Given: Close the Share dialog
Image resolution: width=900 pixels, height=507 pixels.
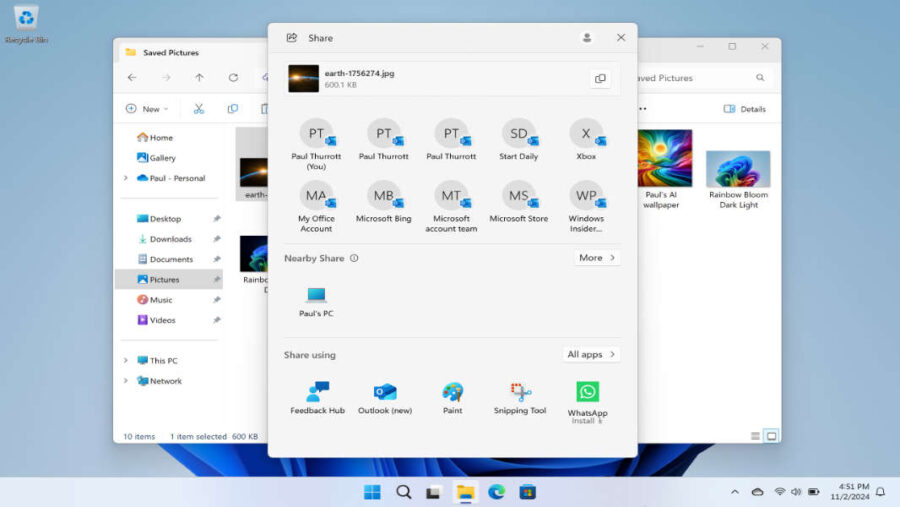Looking at the screenshot, I should coord(620,38).
